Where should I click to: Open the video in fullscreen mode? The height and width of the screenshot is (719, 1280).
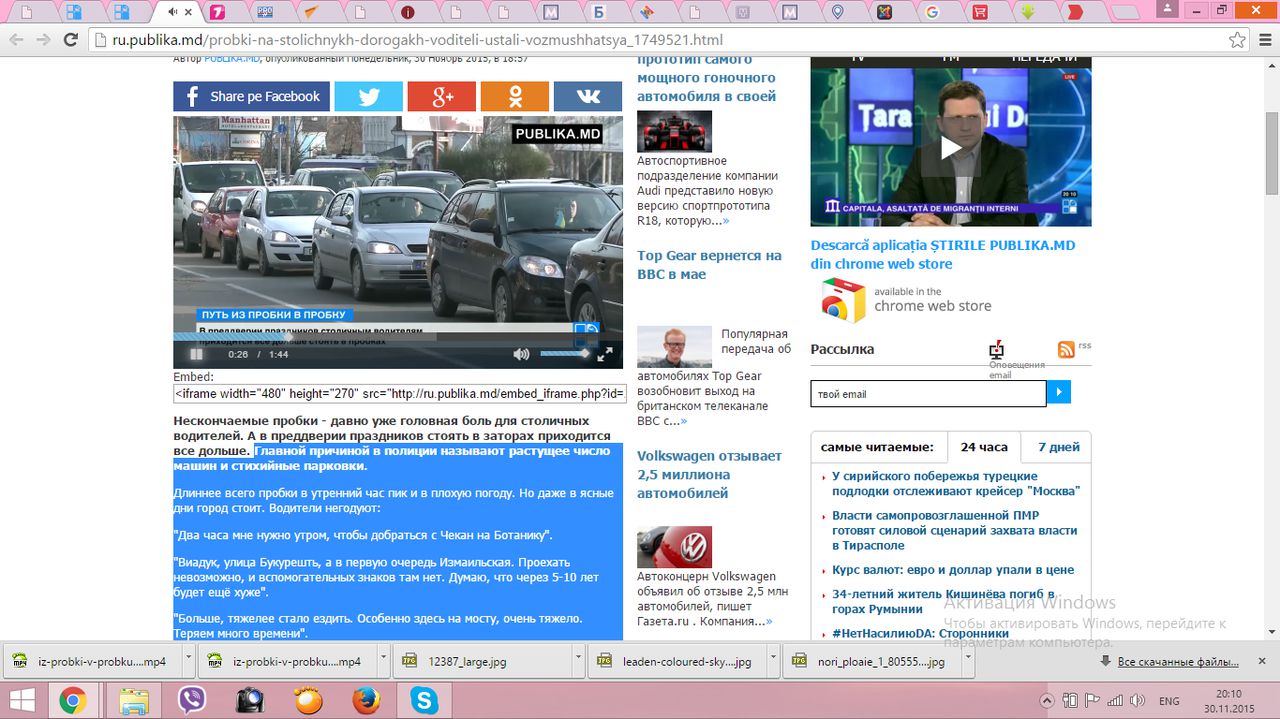tap(605, 354)
